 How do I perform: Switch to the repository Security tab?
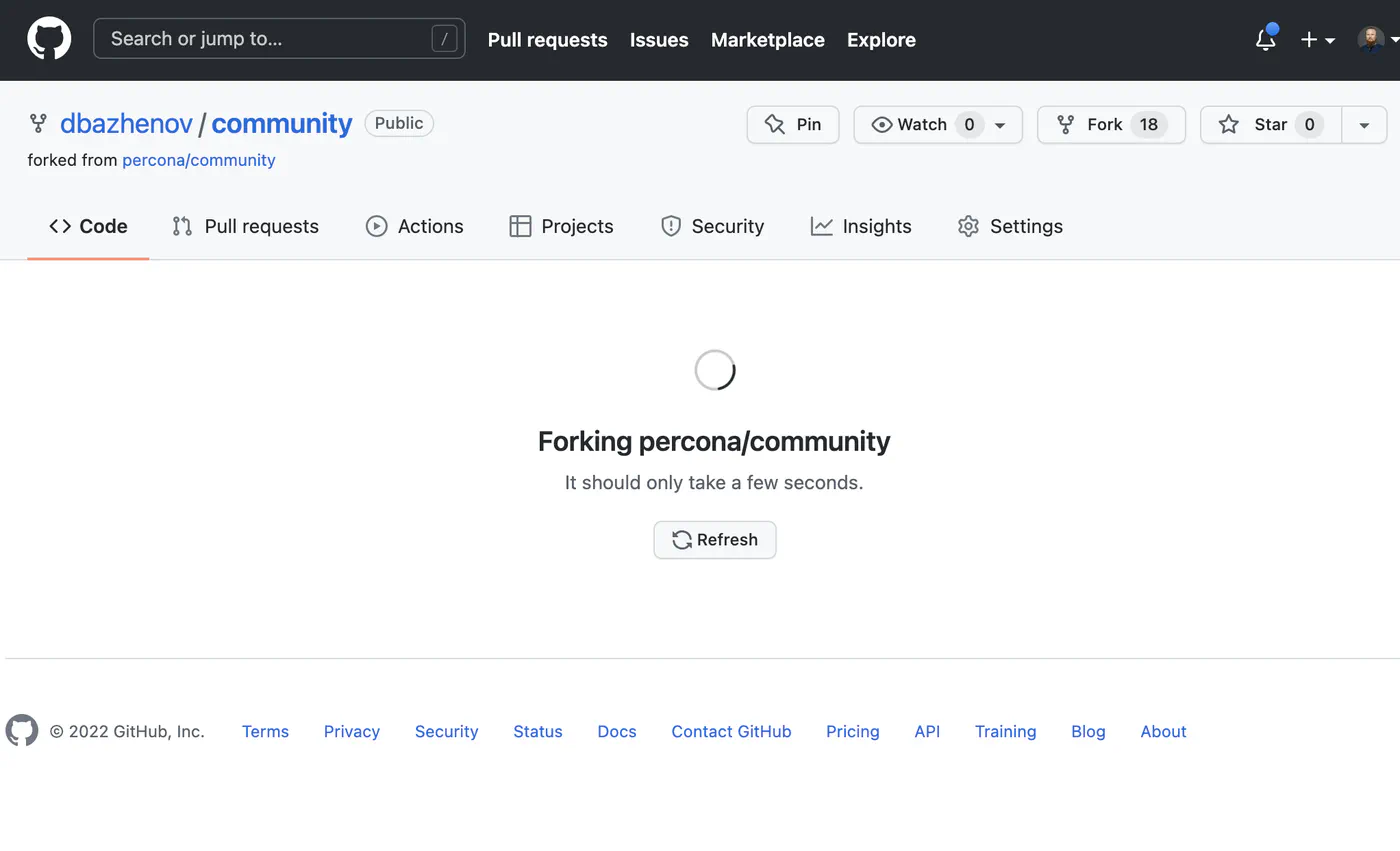712,226
